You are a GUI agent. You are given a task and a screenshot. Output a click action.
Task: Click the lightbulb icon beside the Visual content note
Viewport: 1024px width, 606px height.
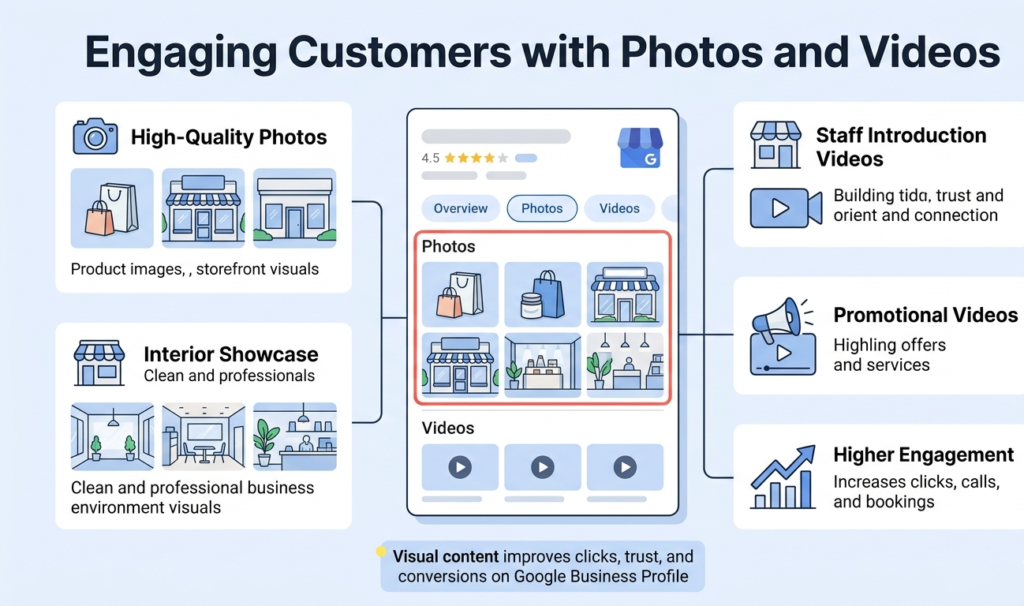[381, 551]
